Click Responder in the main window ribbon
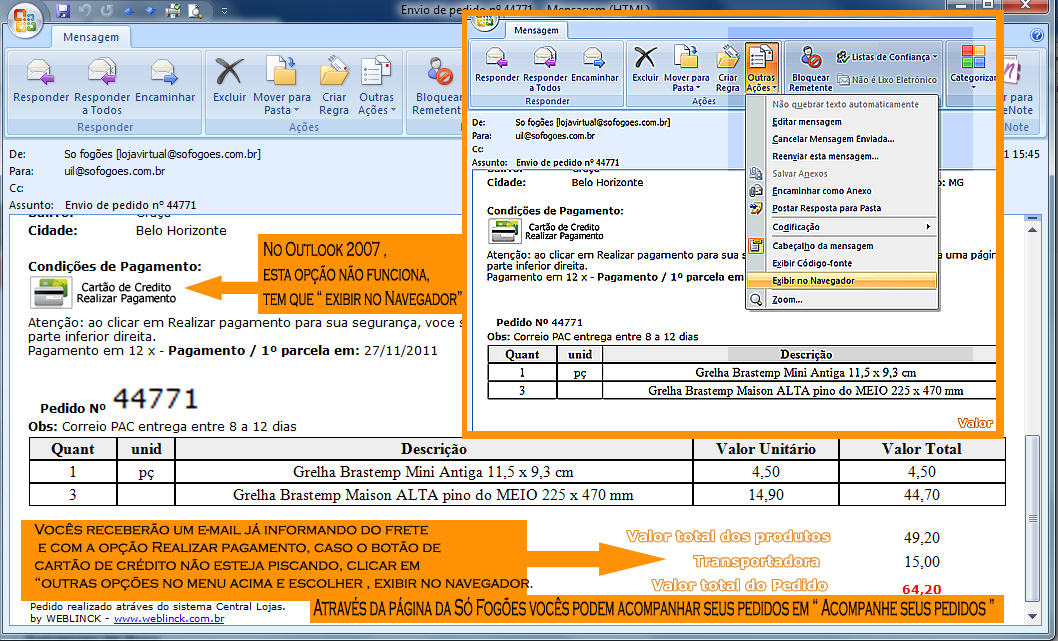The height and width of the screenshot is (641, 1058). coord(41,81)
